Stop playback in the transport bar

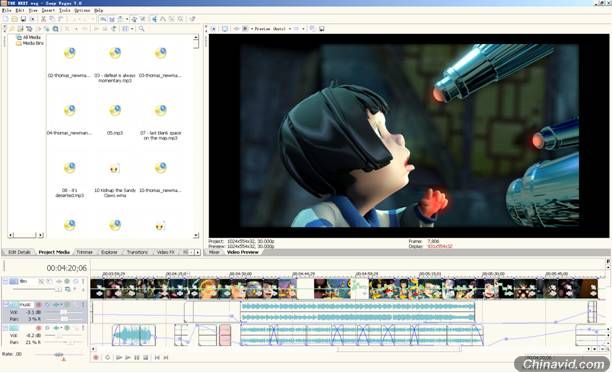[146, 357]
